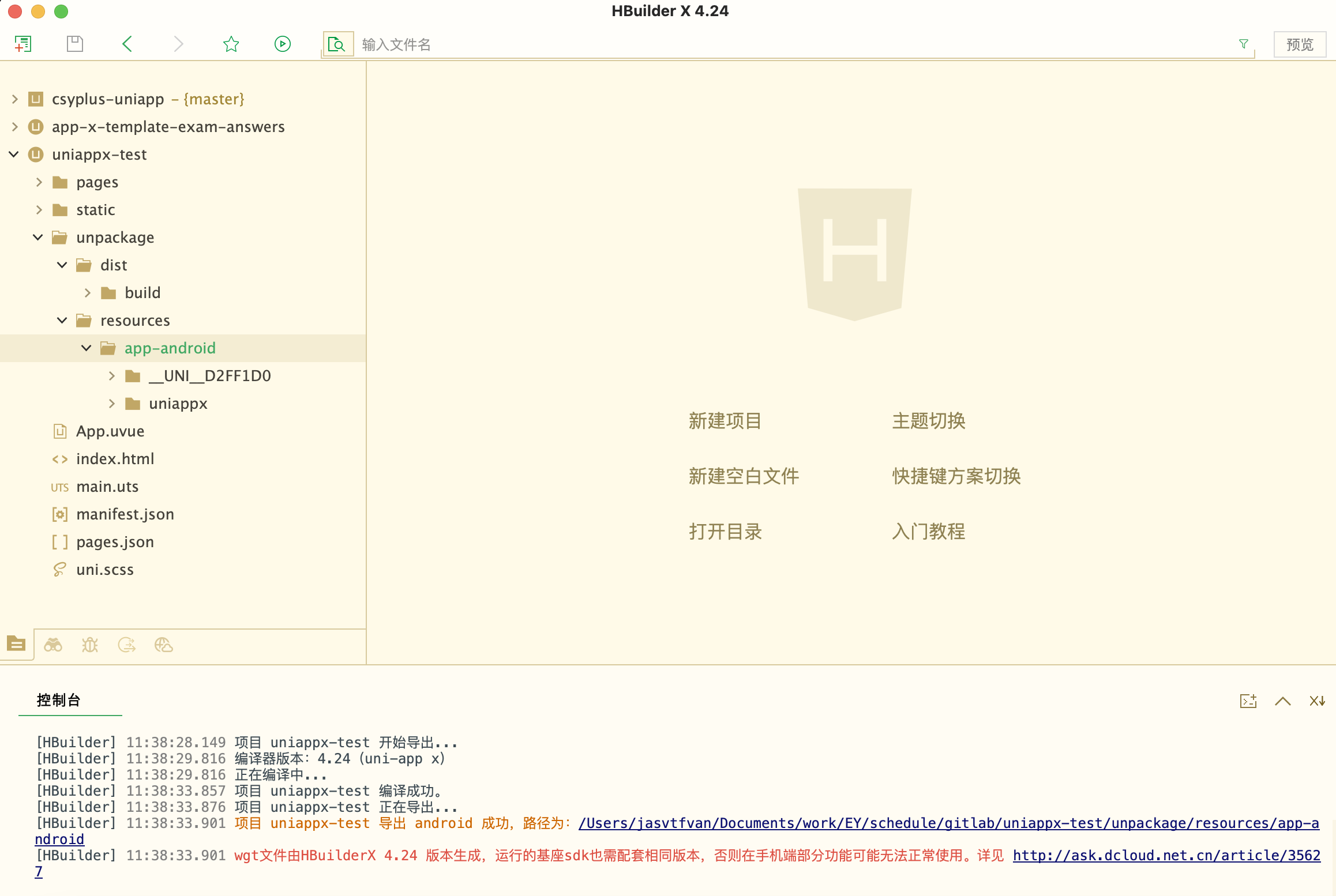This screenshot has height=896, width=1336.
Task: Click the 快捷键方案切换 link
Action: pos(956,476)
